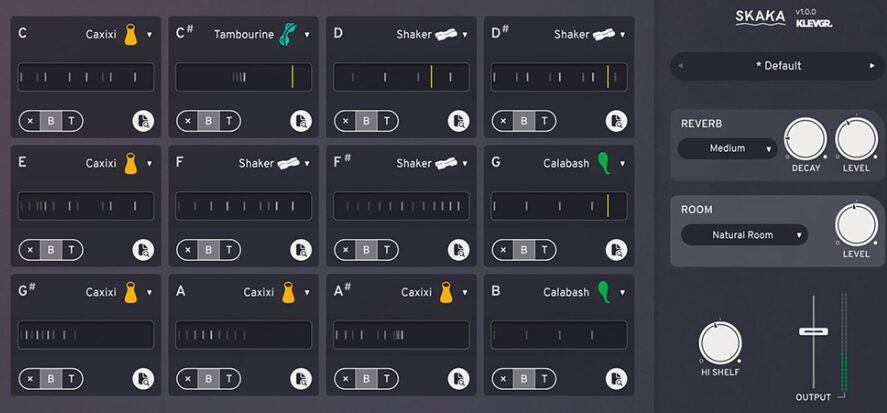Select the X mode in pad G#
887x413 pixels.
click(x=30, y=379)
